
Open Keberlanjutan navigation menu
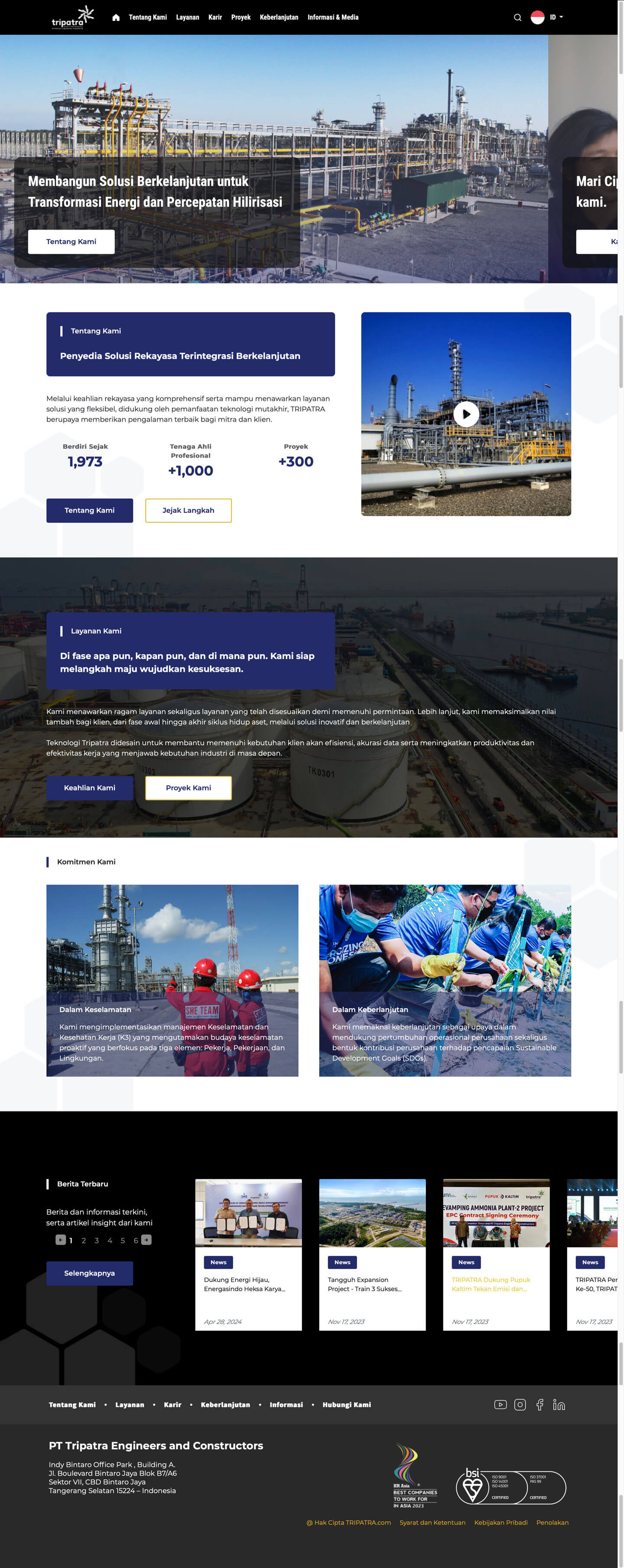tap(279, 18)
